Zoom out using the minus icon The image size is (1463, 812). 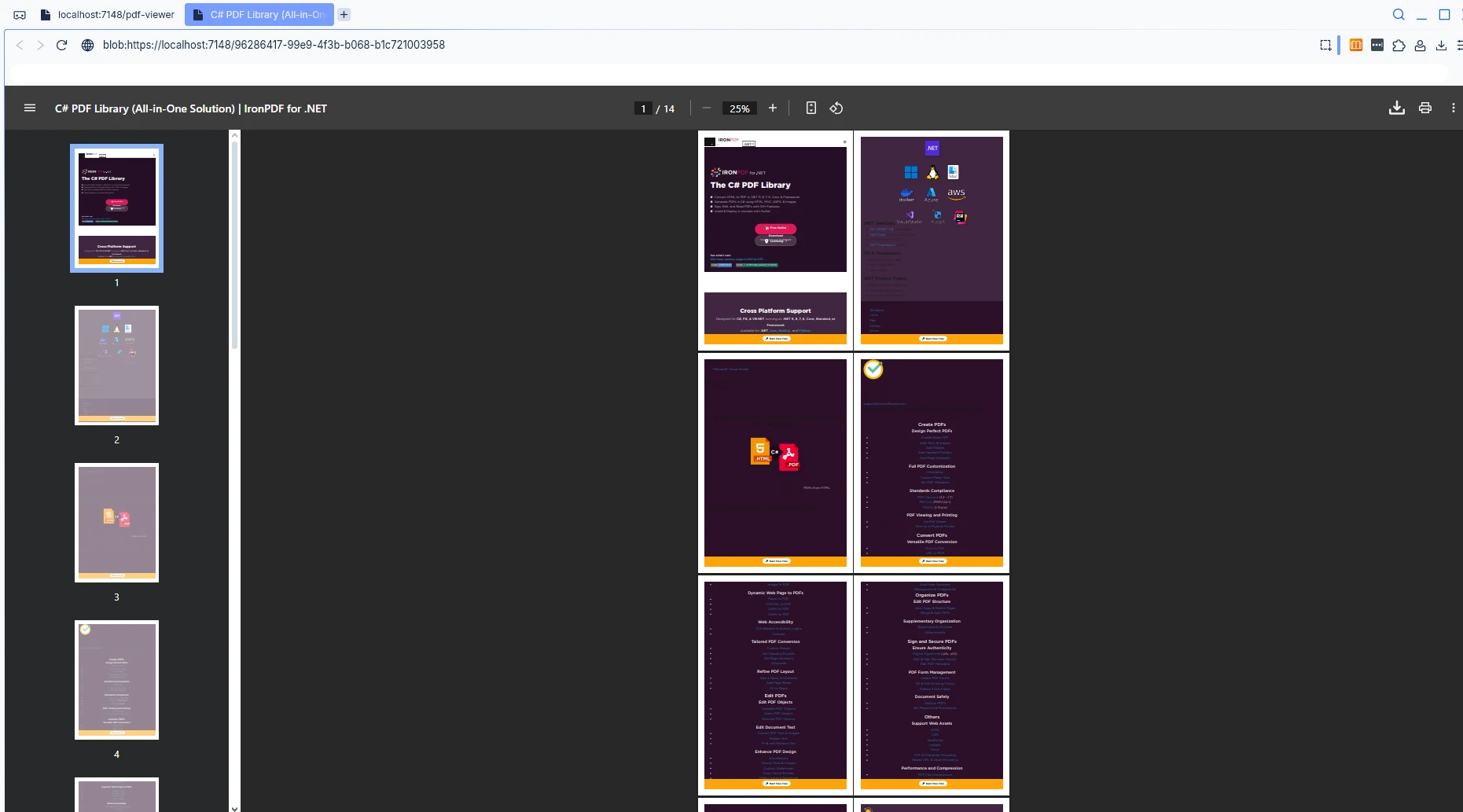pyautogui.click(x=706, y=108)
